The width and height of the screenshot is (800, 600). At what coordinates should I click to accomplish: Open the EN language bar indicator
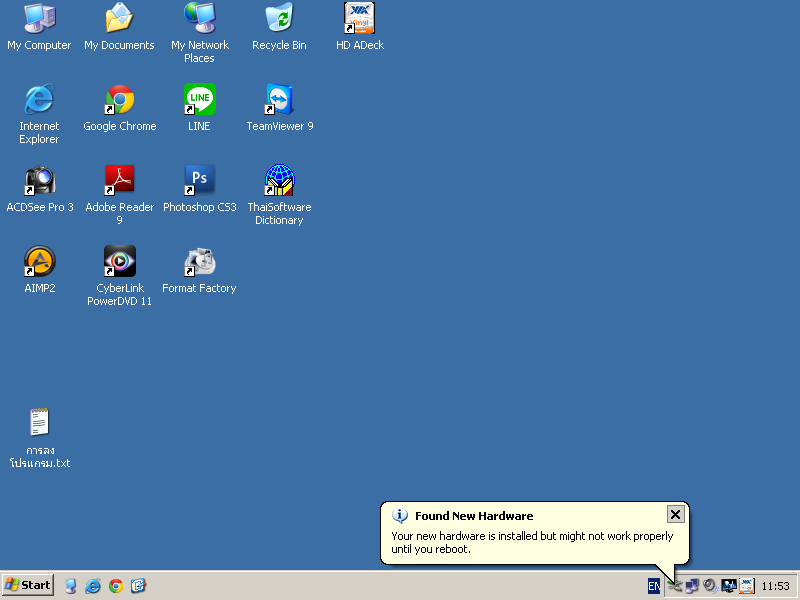pos(654,586)
